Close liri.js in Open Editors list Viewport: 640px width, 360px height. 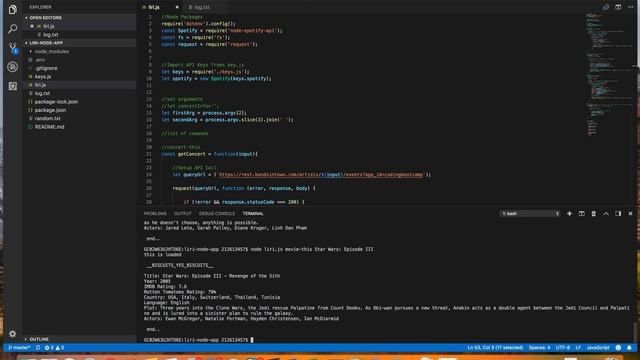(x=32, y=26)
